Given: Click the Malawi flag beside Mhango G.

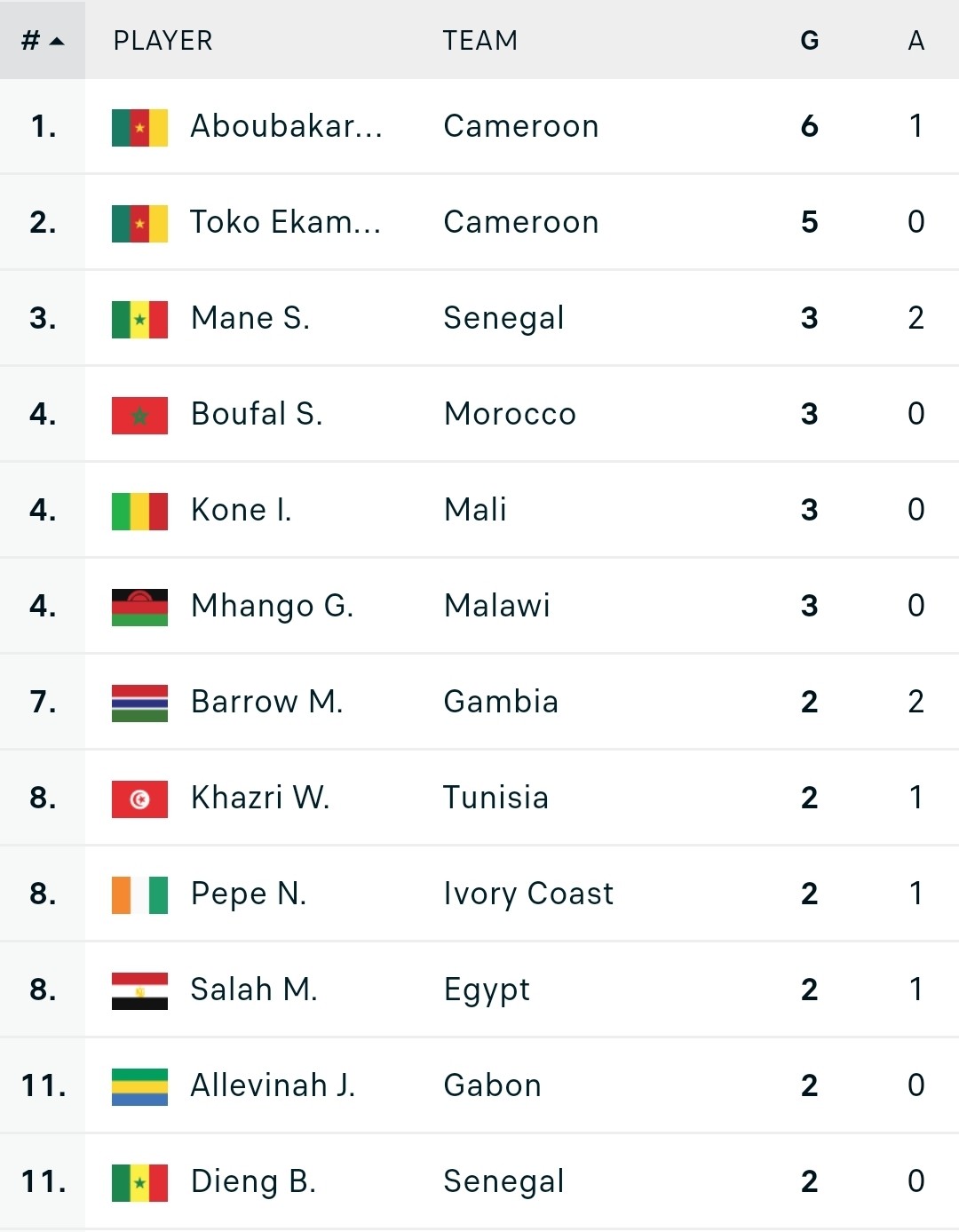Looking at the screenshot, I should click(139, 607).
